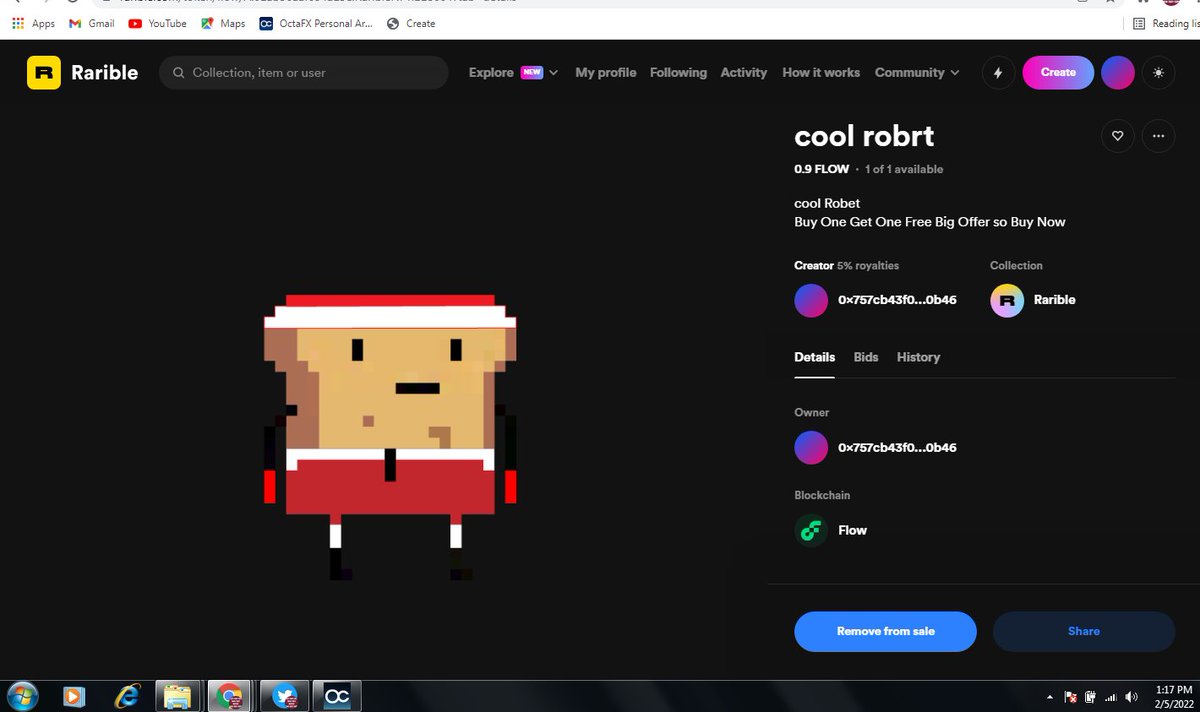Open the Activity page
Image resolution: width=1200 pixels, height=712 pixels.
click(744, 73)
